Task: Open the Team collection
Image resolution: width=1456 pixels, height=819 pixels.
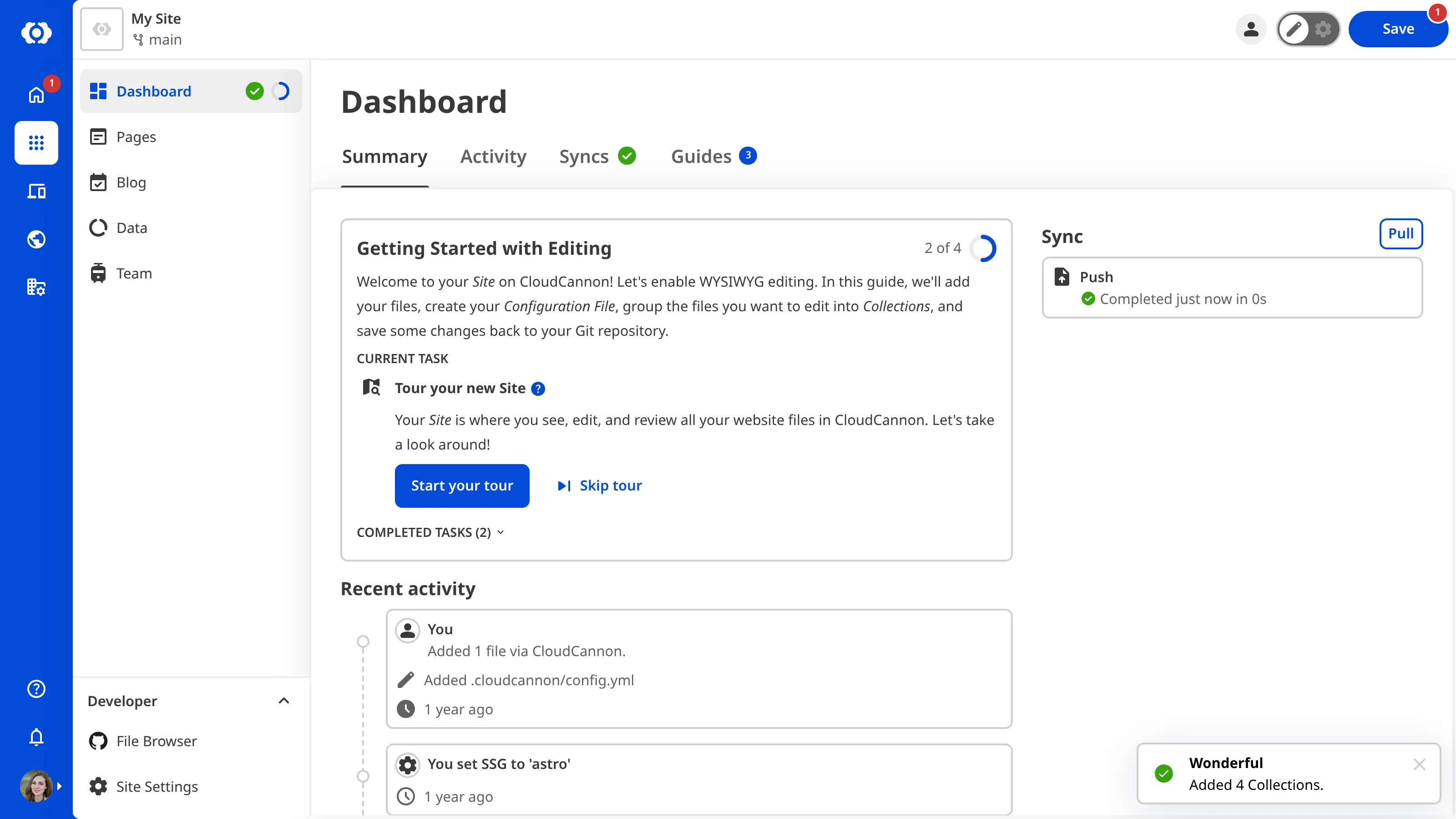Action: [191, 273]
